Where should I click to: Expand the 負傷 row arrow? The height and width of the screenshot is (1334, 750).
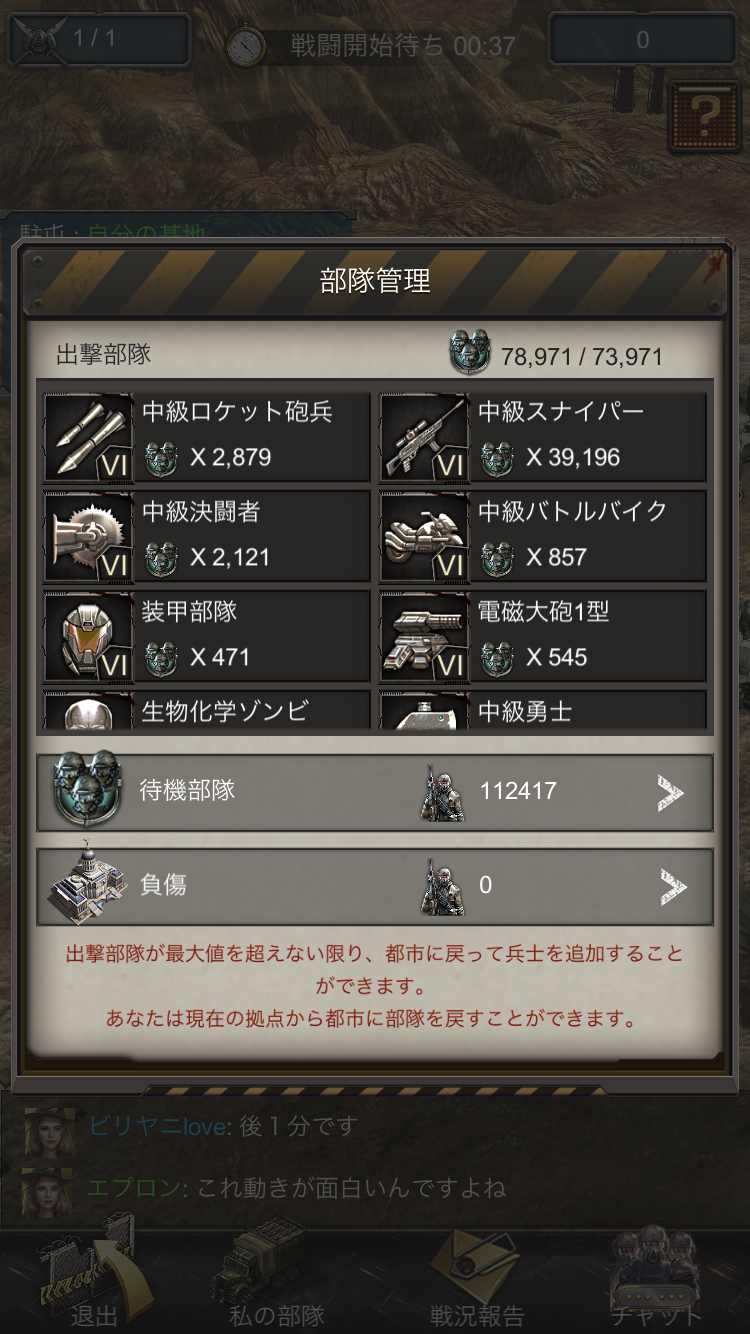point(671,886)
